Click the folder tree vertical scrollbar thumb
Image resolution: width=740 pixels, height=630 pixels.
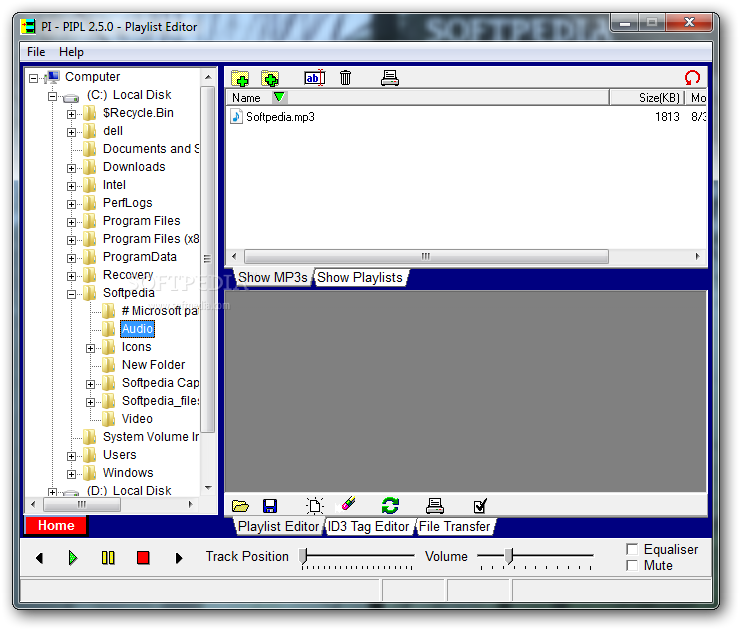pos(207,259)
